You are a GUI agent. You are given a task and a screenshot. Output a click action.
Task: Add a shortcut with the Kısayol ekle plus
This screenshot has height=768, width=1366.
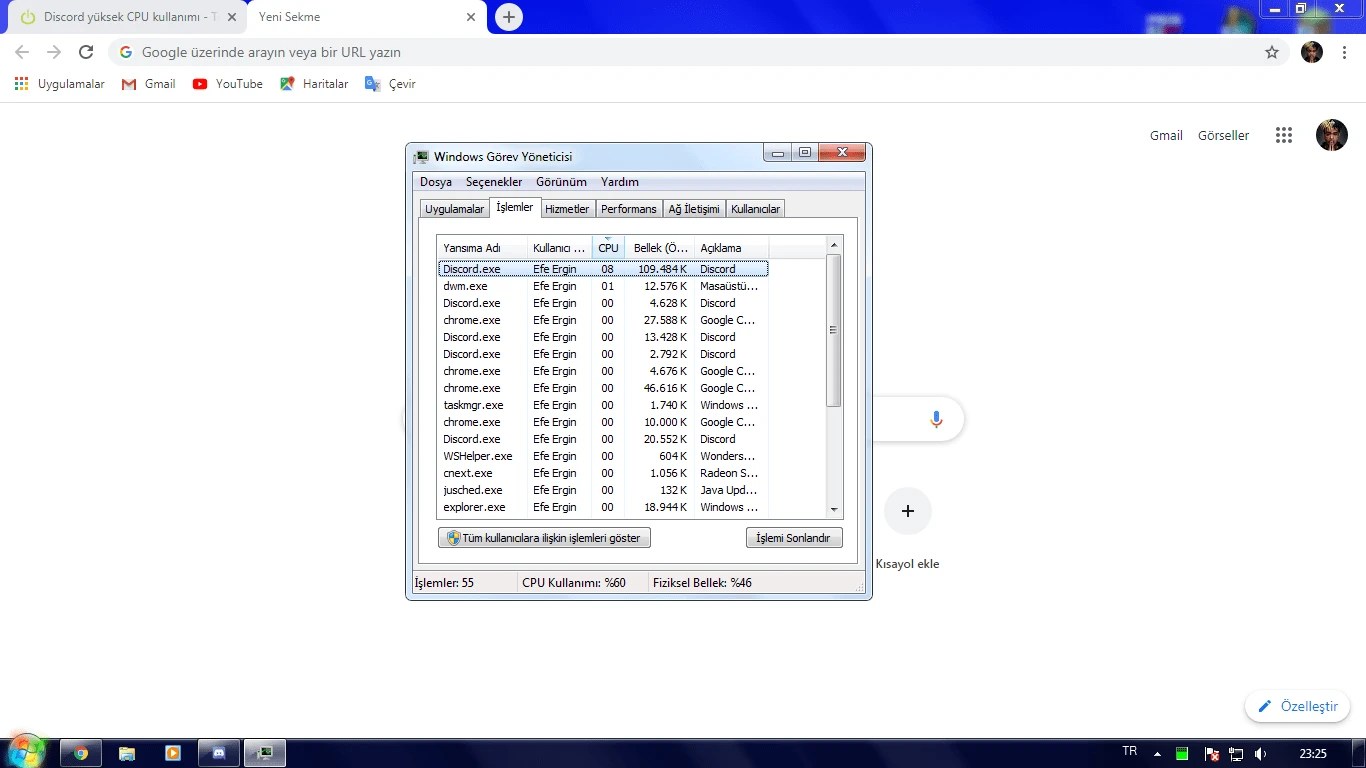coord(908,511)
